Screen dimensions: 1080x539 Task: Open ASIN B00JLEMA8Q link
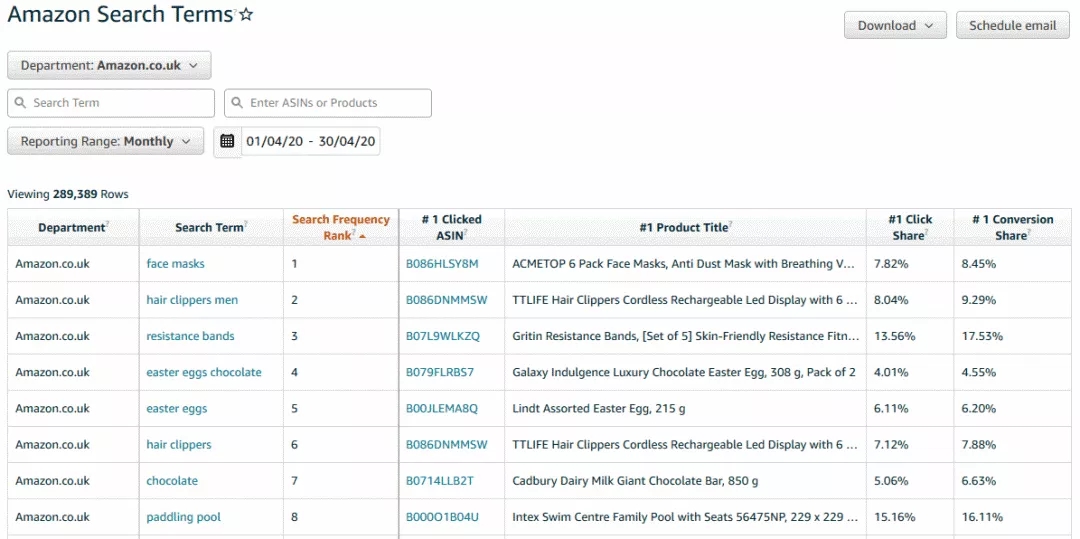442,408
